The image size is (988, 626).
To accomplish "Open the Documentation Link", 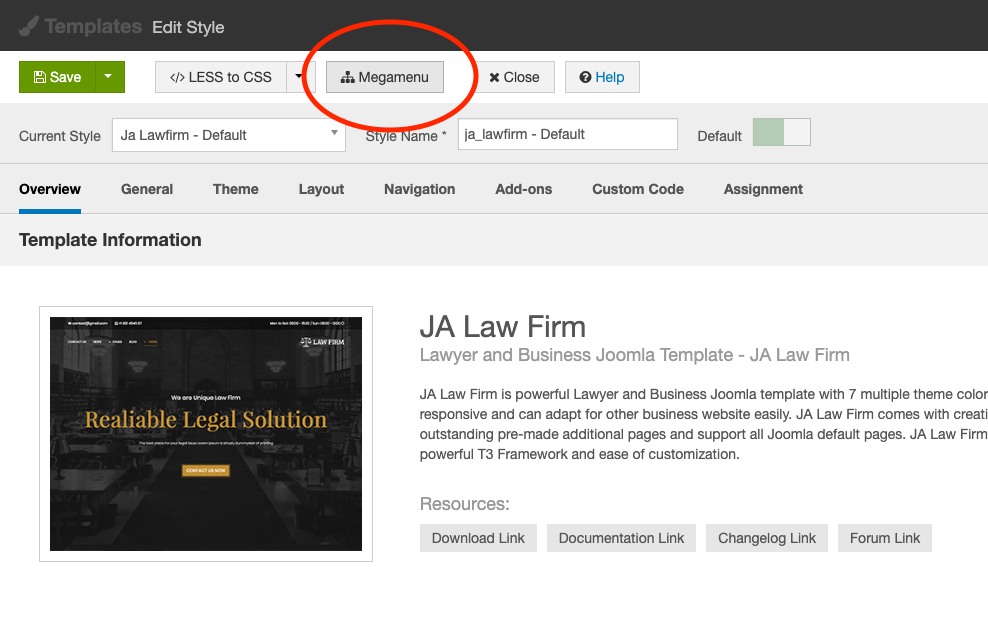I will click(621, 538).
